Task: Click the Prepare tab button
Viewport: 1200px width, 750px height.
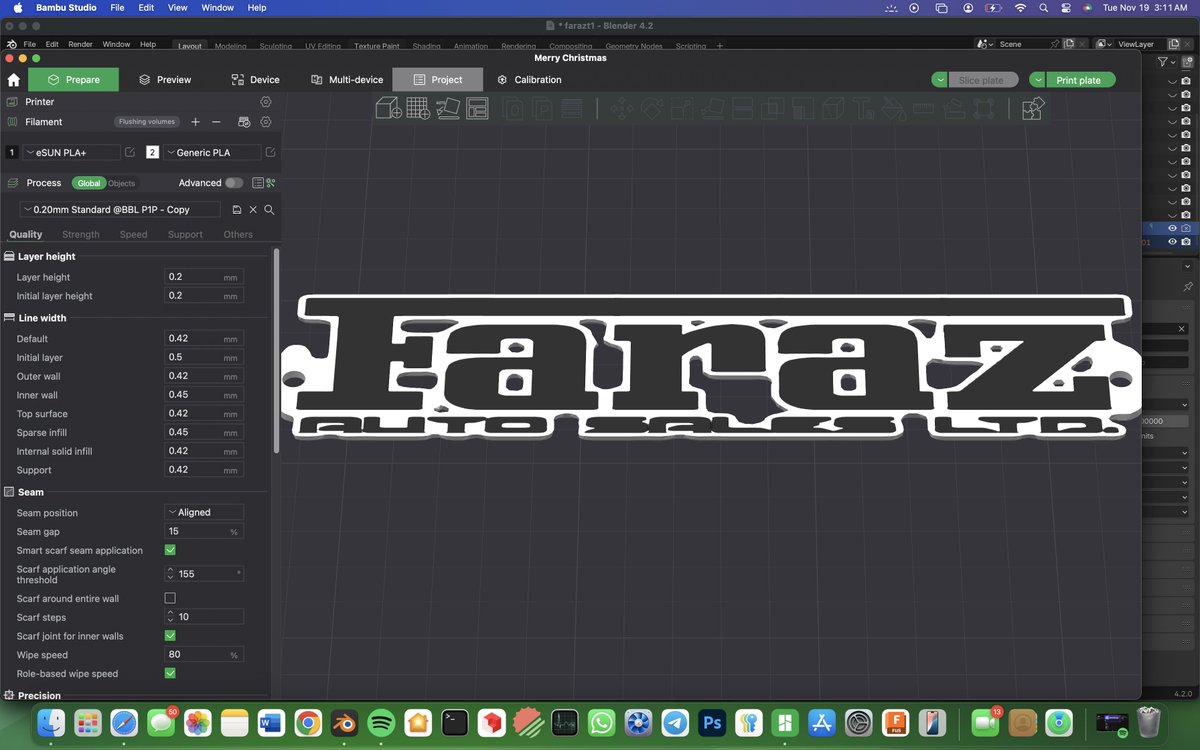Action: pos(74,80)
